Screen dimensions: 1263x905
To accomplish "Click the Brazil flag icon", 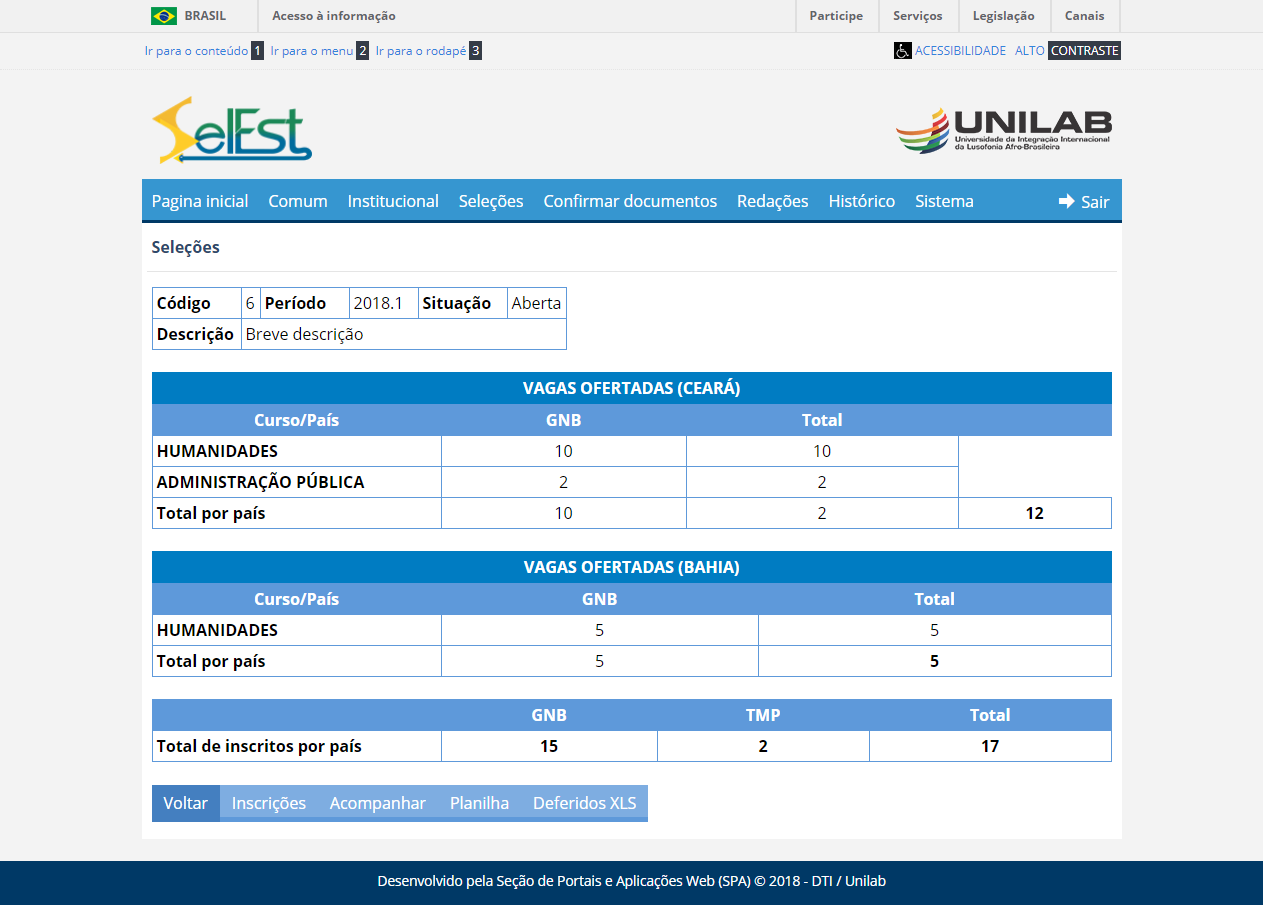I will coord(164,16).
